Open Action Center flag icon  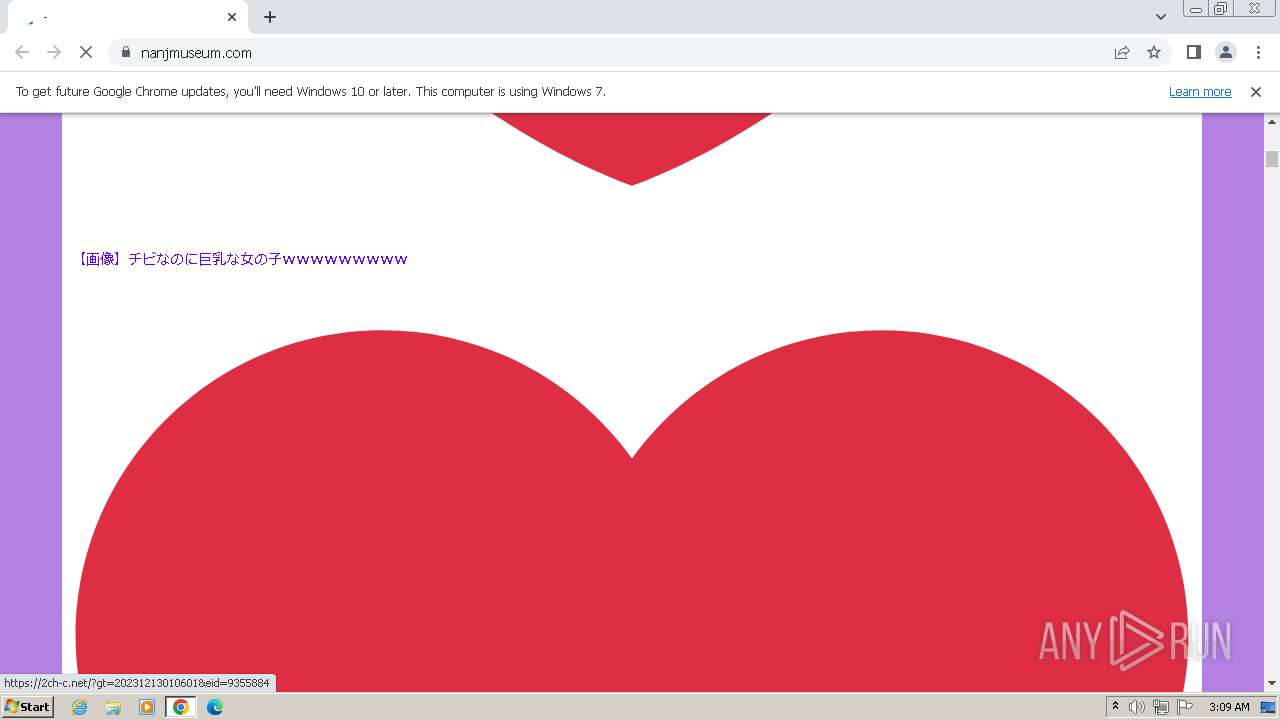1185,707
